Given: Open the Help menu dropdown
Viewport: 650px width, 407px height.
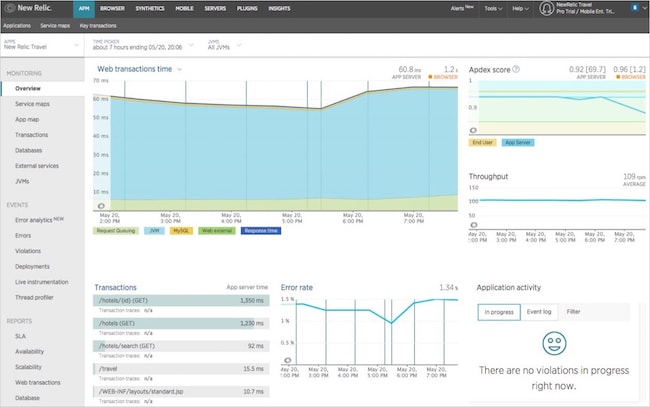Looking at the screenshot, I should 520,8.
